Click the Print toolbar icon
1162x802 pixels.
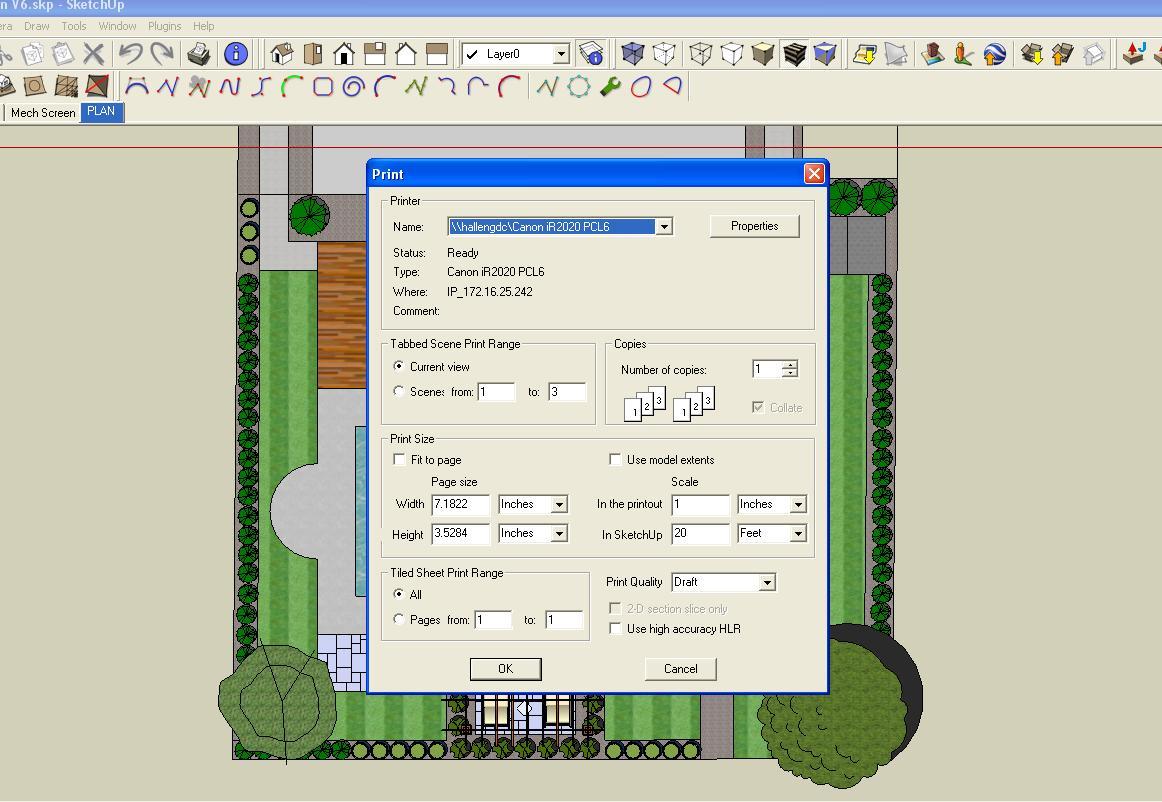199,54
